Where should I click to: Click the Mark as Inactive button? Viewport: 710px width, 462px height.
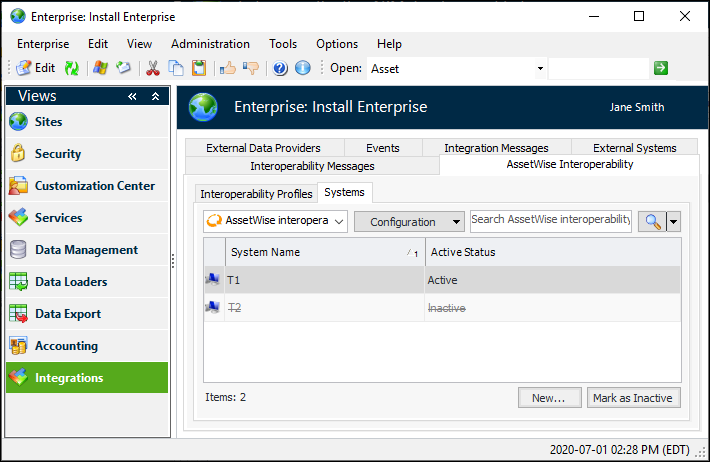pos(633,398)
